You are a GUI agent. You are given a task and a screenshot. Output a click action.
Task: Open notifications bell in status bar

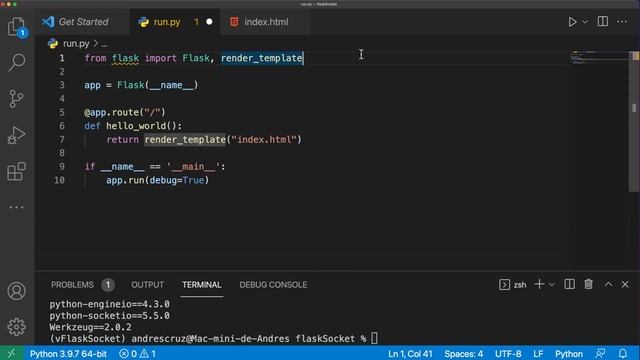click(x=623, y=353)
